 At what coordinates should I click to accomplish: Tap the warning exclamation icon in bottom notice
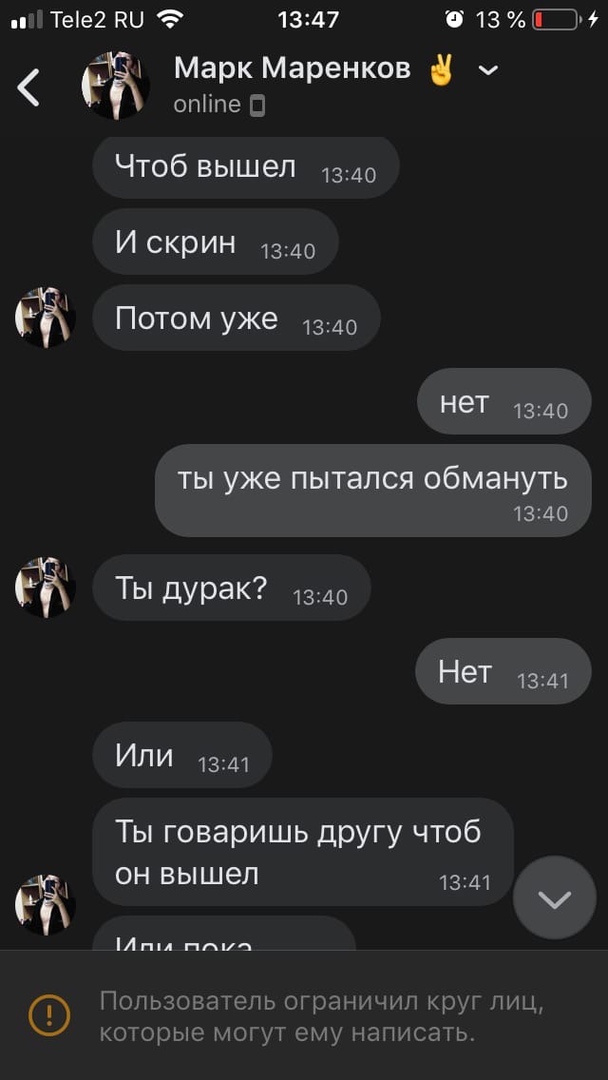(x=49, y=1015)
